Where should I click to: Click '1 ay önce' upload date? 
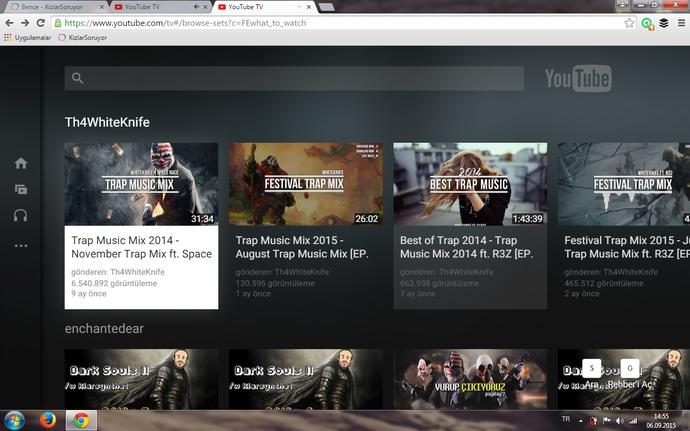click(253, 294)
